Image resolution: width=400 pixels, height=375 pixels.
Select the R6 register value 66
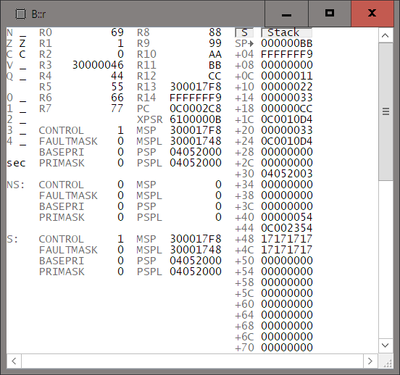pyautogui.click(x=117, y=98)
